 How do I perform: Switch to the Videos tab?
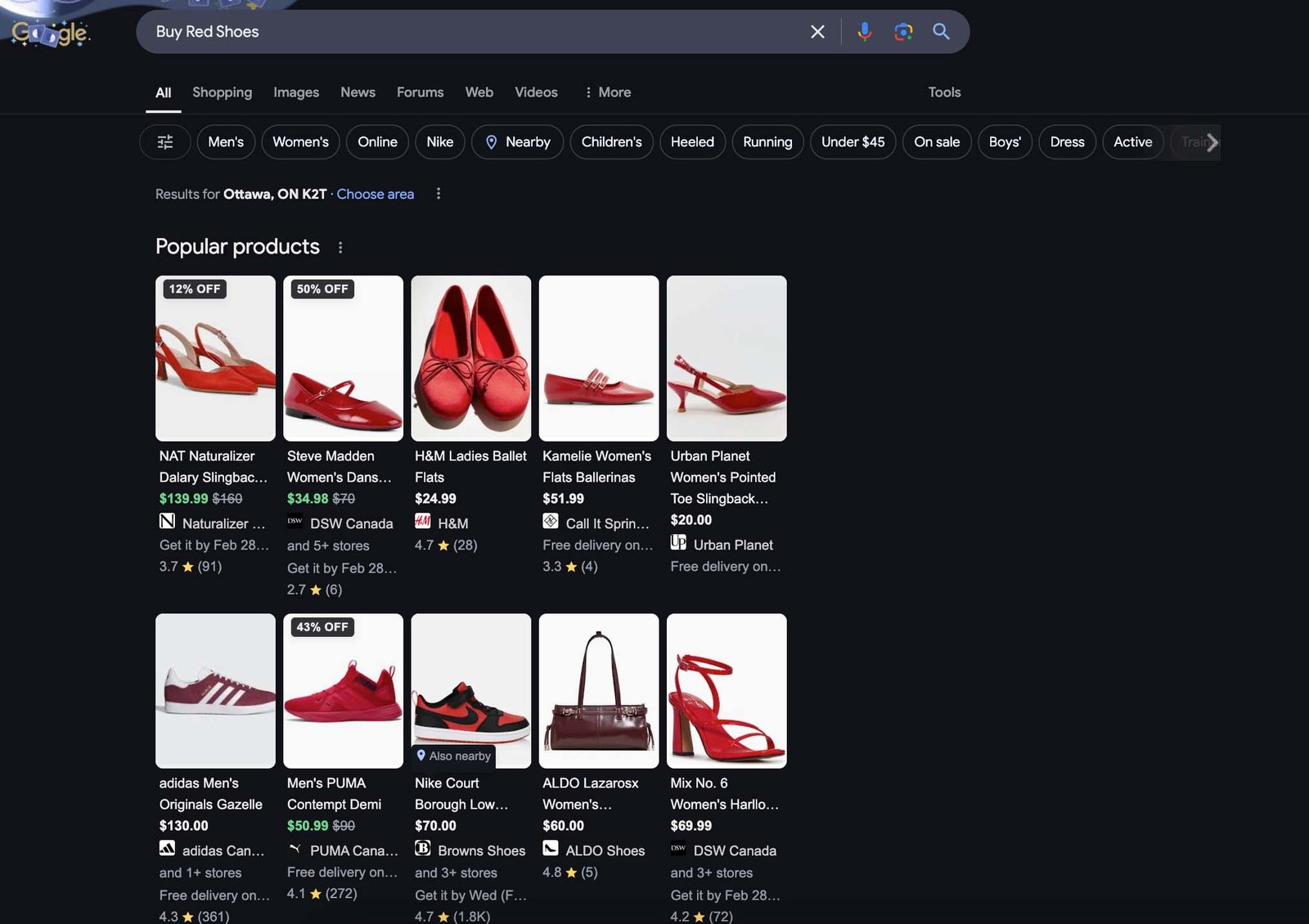click(536, 92)
